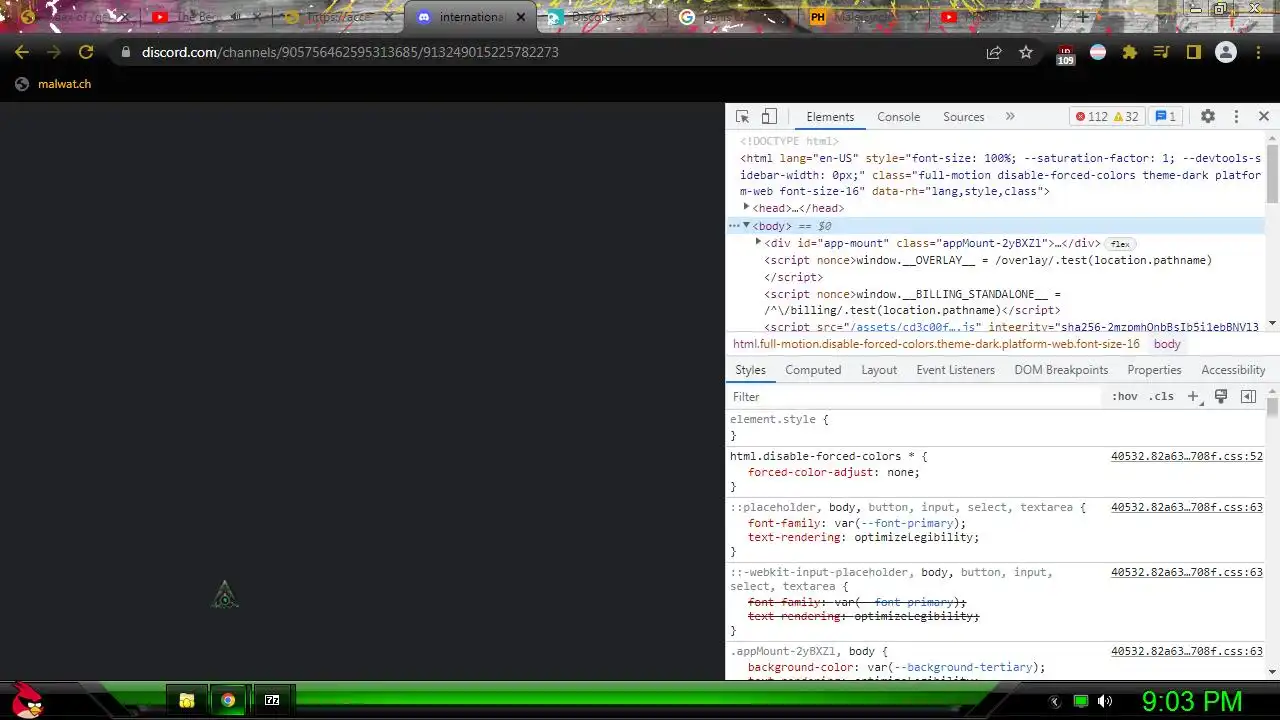The height and width of the screenshot is (720, 1280).
Task: Click the styles Filter input field
Action: click(915, 397)
